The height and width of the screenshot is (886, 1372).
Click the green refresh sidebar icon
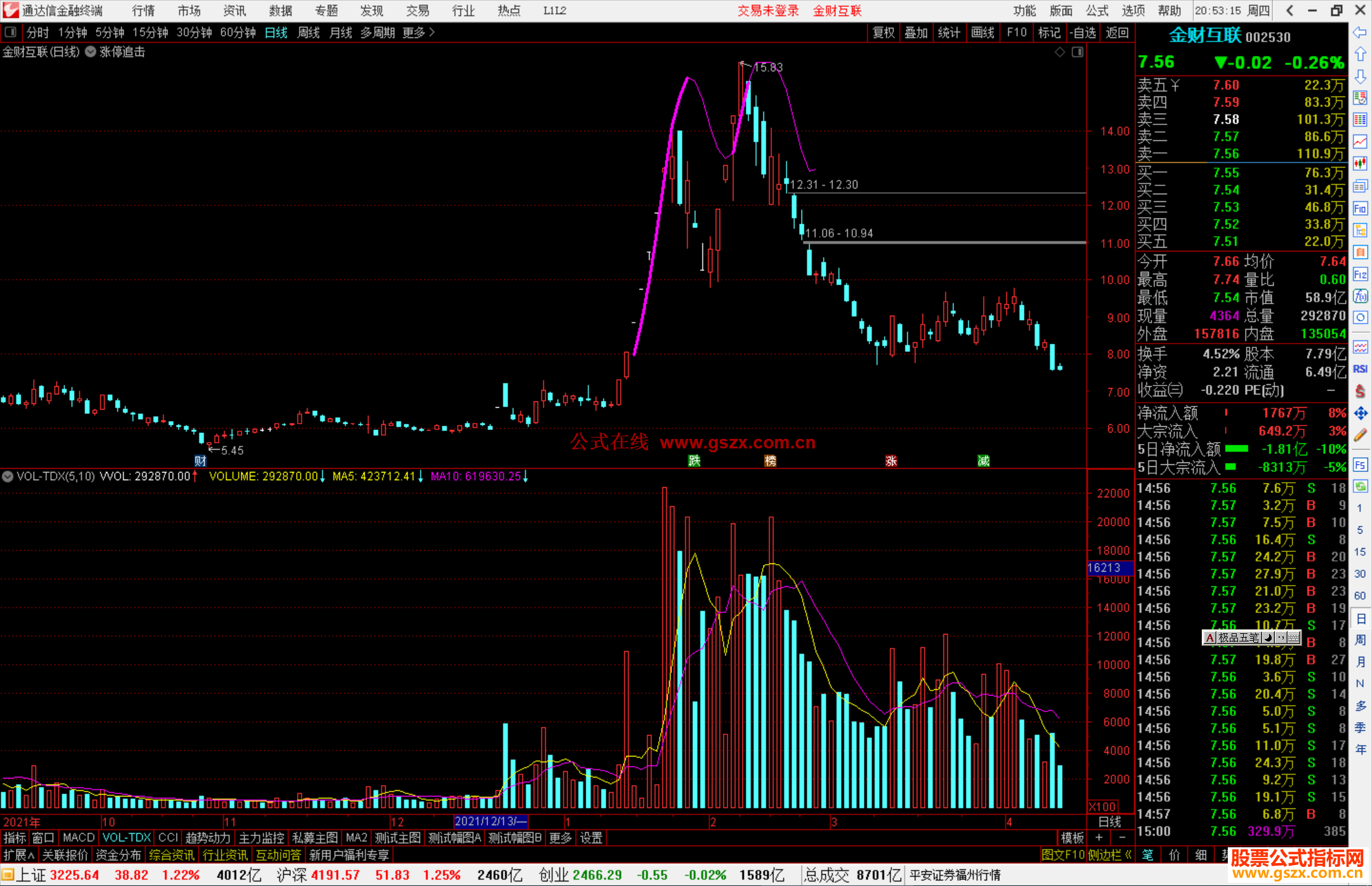click(x=1360, y=487)
